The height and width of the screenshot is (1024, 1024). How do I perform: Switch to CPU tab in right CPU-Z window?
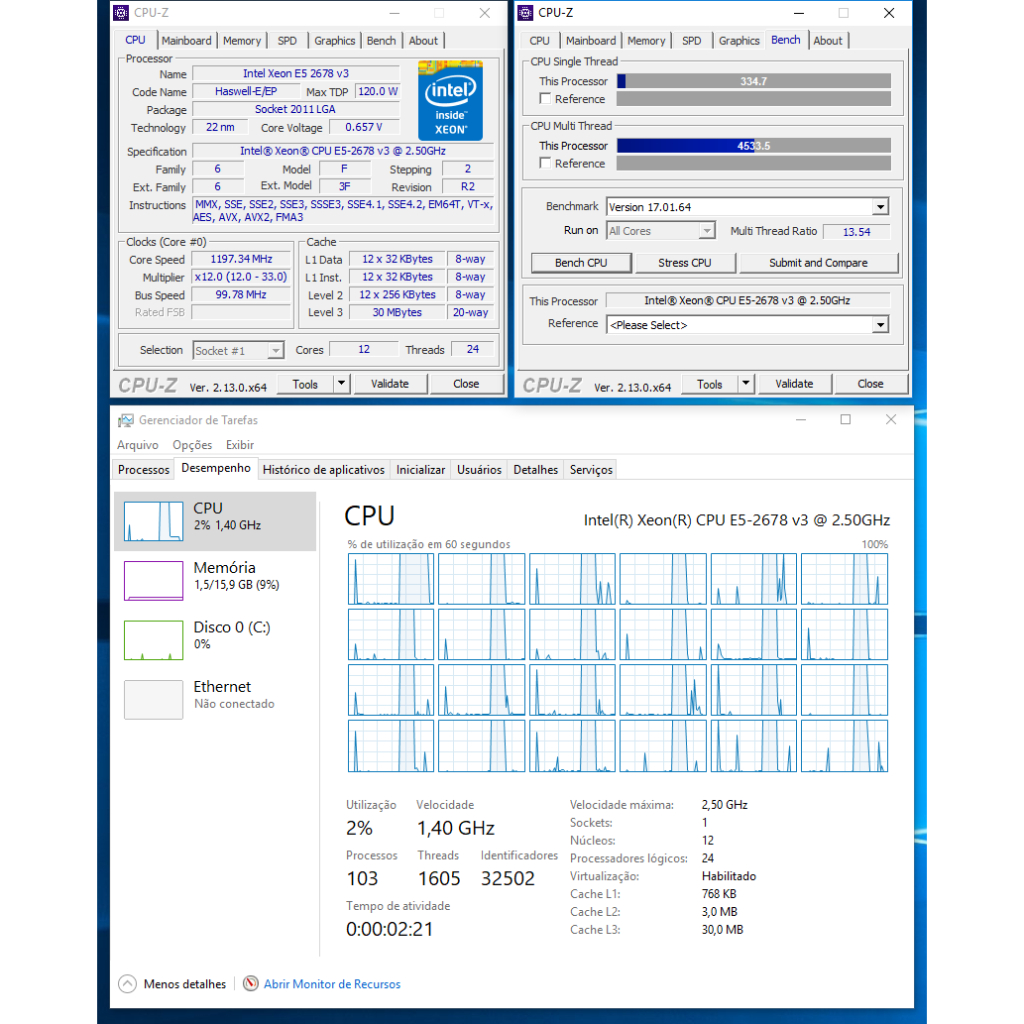(x=539, y=40)
